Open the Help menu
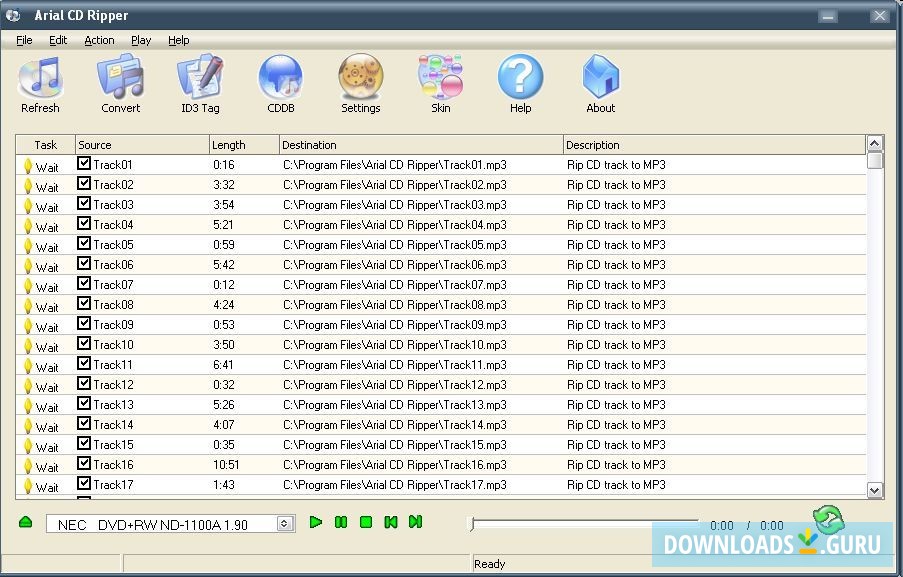The image size is (903, 577). click(x=179, y=40)
